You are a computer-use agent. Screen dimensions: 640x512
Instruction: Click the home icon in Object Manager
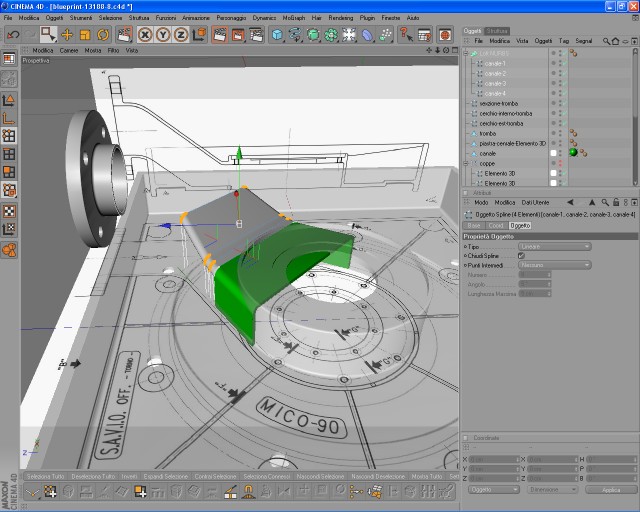point(615,41)
